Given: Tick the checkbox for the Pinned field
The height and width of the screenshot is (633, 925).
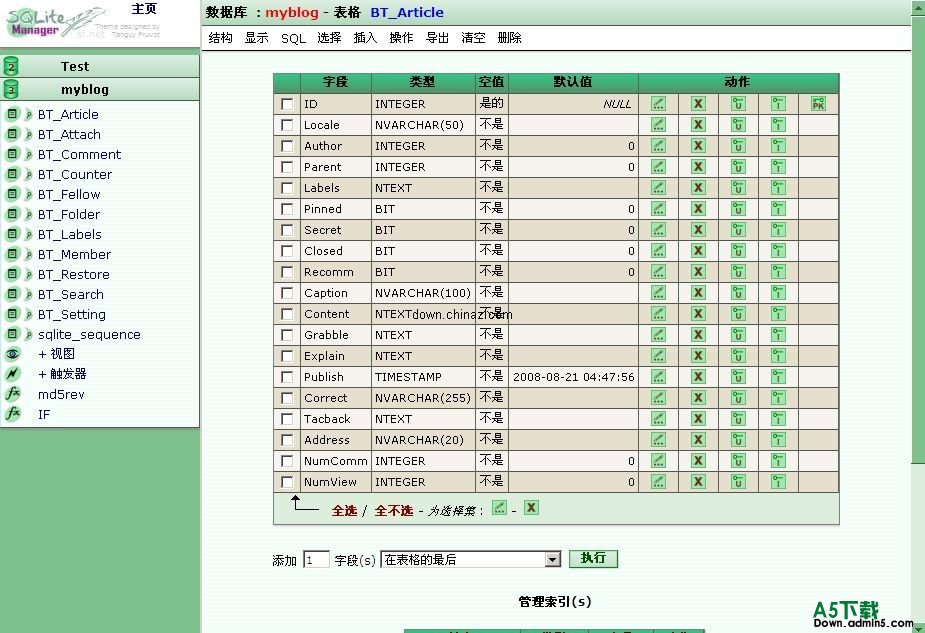Looking at the screenshot, I should [288, 210].
